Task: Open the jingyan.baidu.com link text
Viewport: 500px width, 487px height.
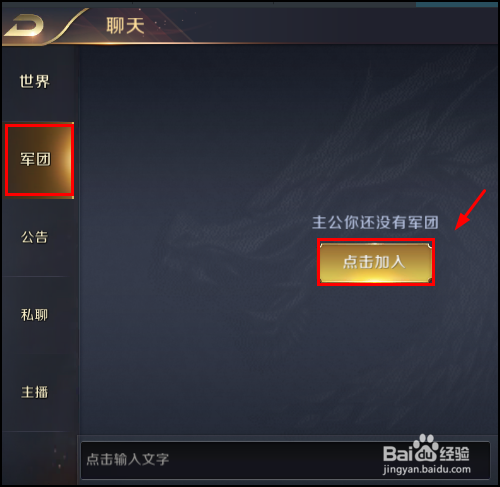Action: coord(427,469)
